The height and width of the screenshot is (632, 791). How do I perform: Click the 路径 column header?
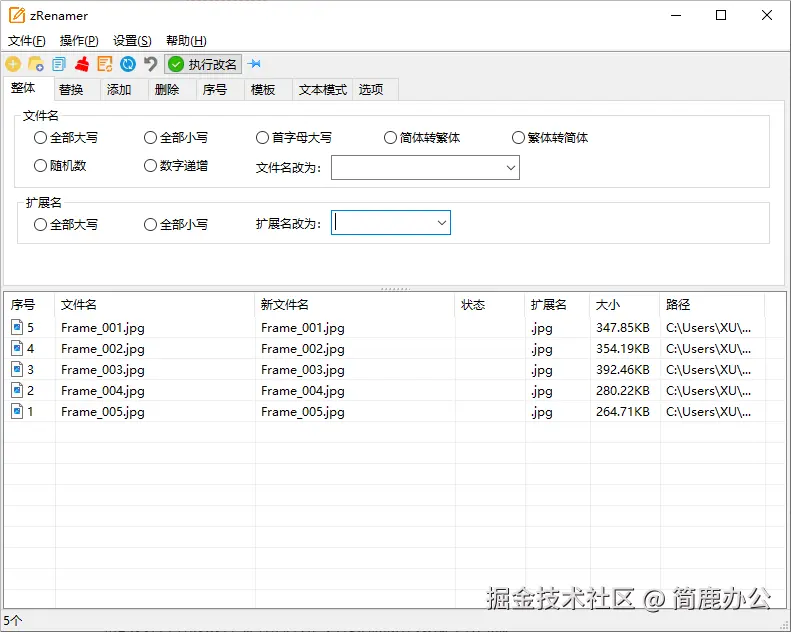coord(712,305)
